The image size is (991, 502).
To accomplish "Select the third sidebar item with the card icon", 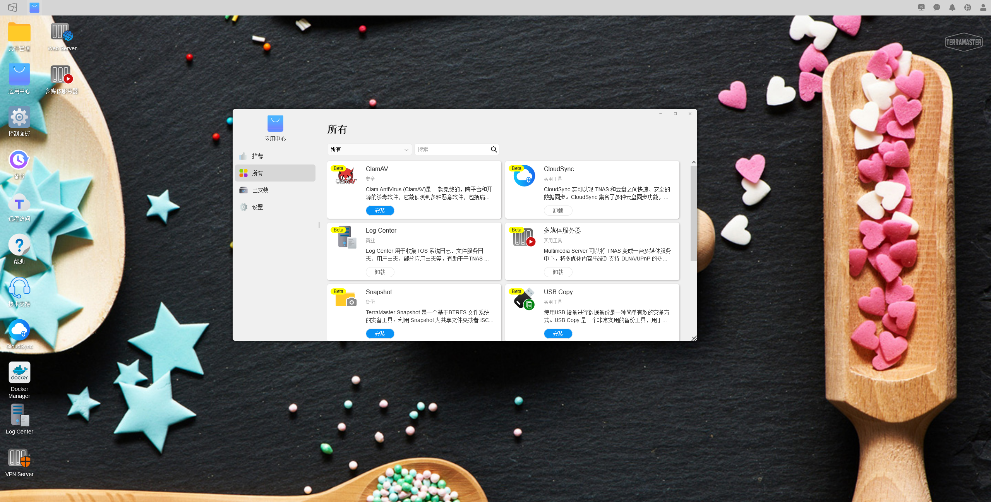I will coord(275,190).
